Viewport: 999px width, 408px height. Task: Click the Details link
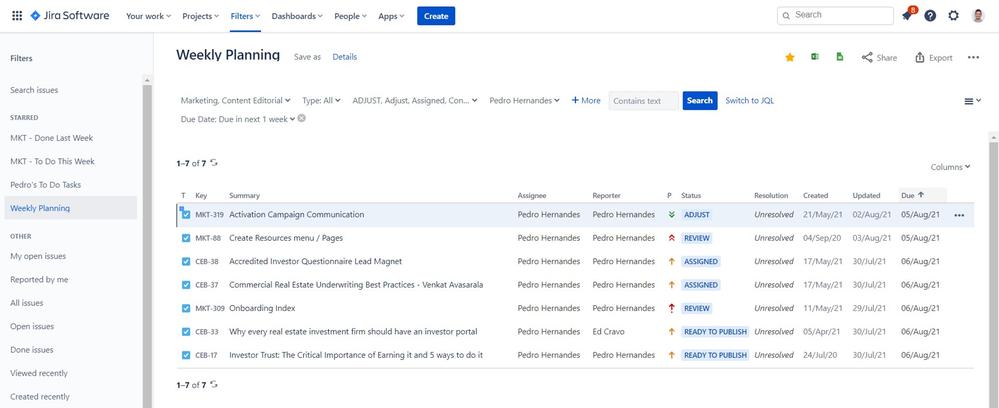345,57
